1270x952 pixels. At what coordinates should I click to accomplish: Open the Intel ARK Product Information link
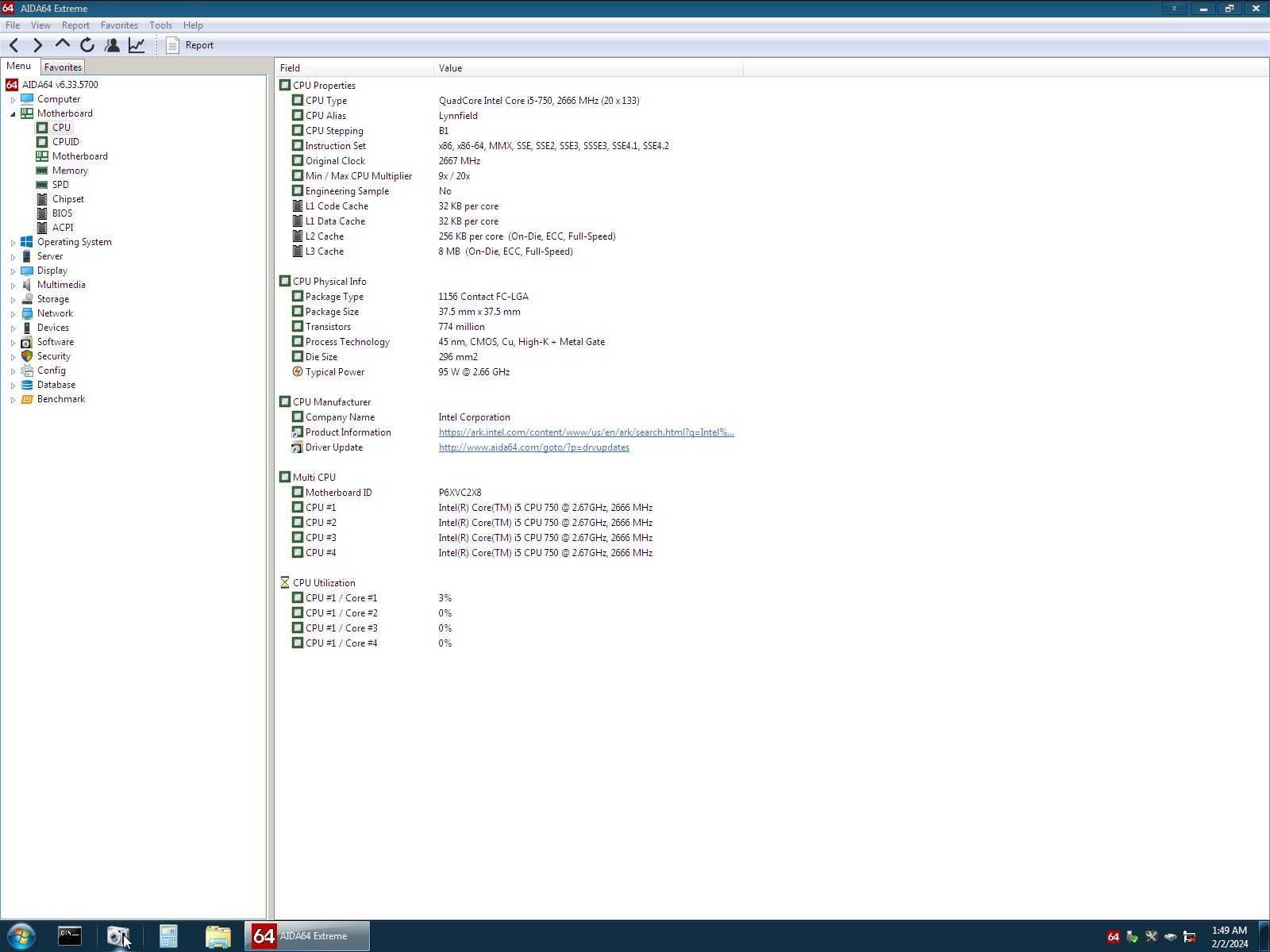(586, 432)
